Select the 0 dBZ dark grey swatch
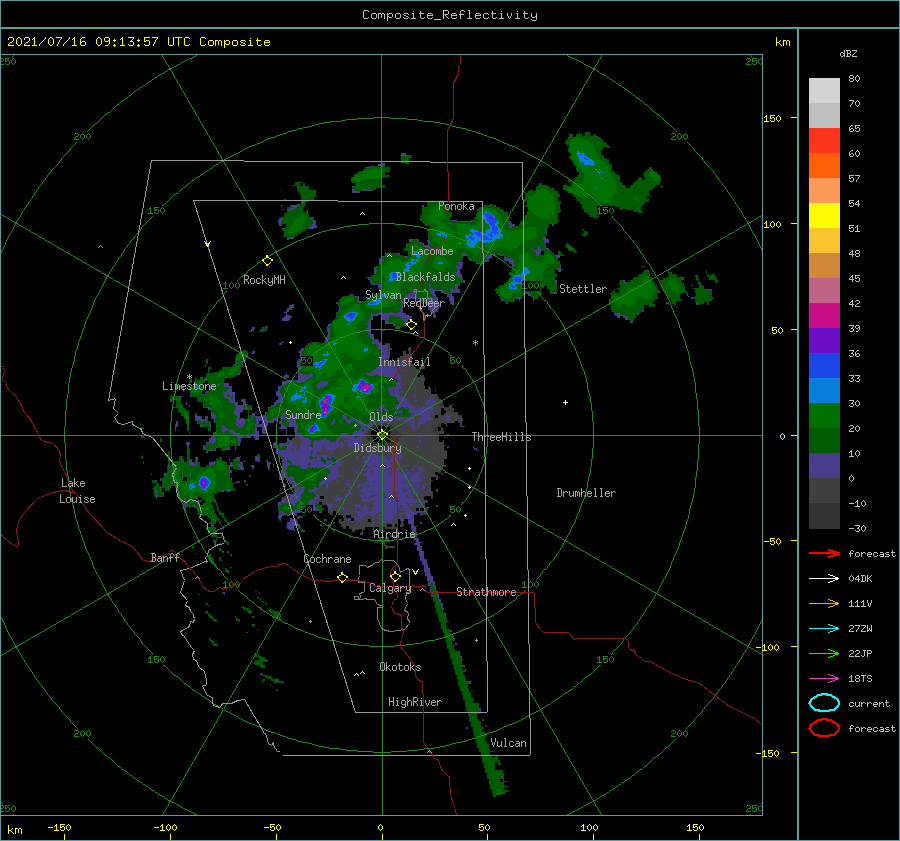900x841 pixels. tap(824, 490)
